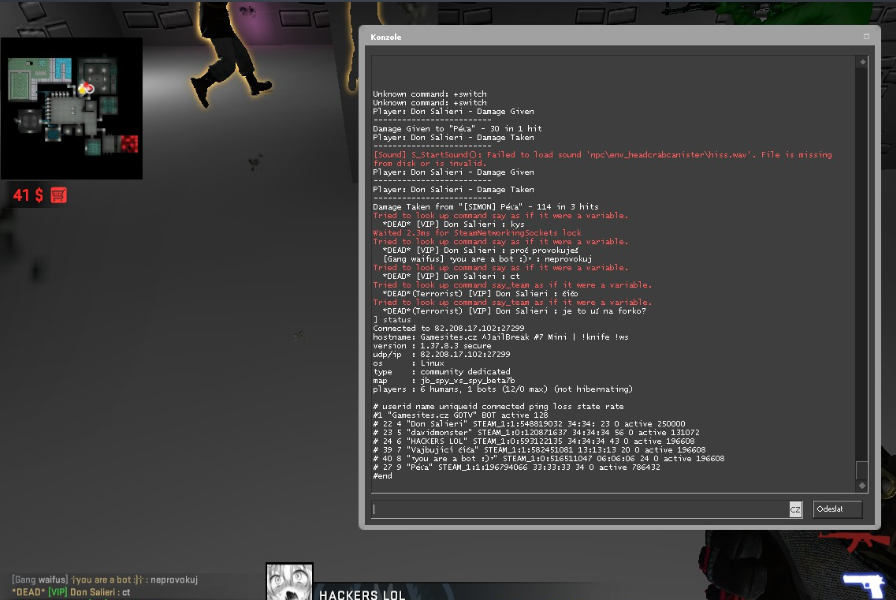This screenshot has height=600, width=896.
Task: Close the Konzole window
Action: (x=867, y=36)
